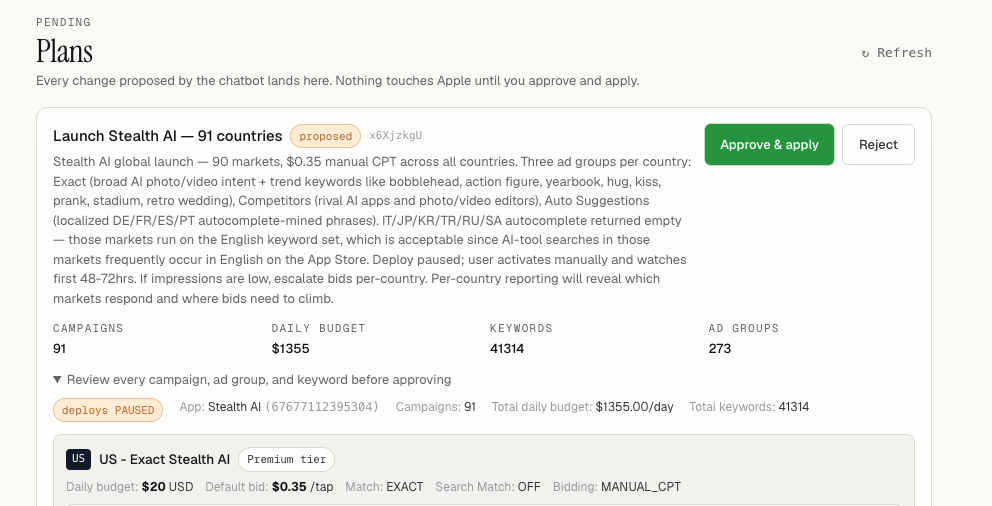Select the 'Launch Stealth AI — 91 countries' title
Image resolution: width=992 pixels, height=506 pixels.
pos(168,136)
